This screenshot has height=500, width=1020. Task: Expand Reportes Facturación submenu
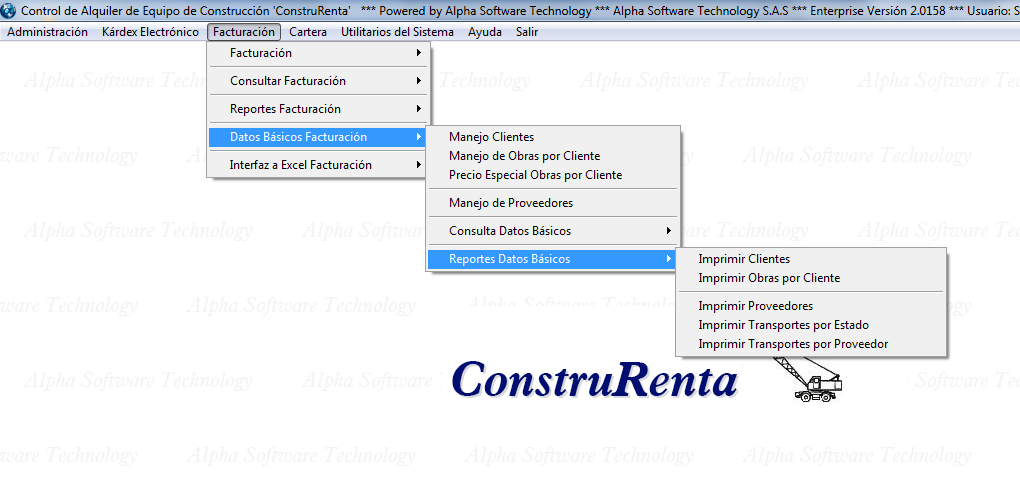(320, 109)
